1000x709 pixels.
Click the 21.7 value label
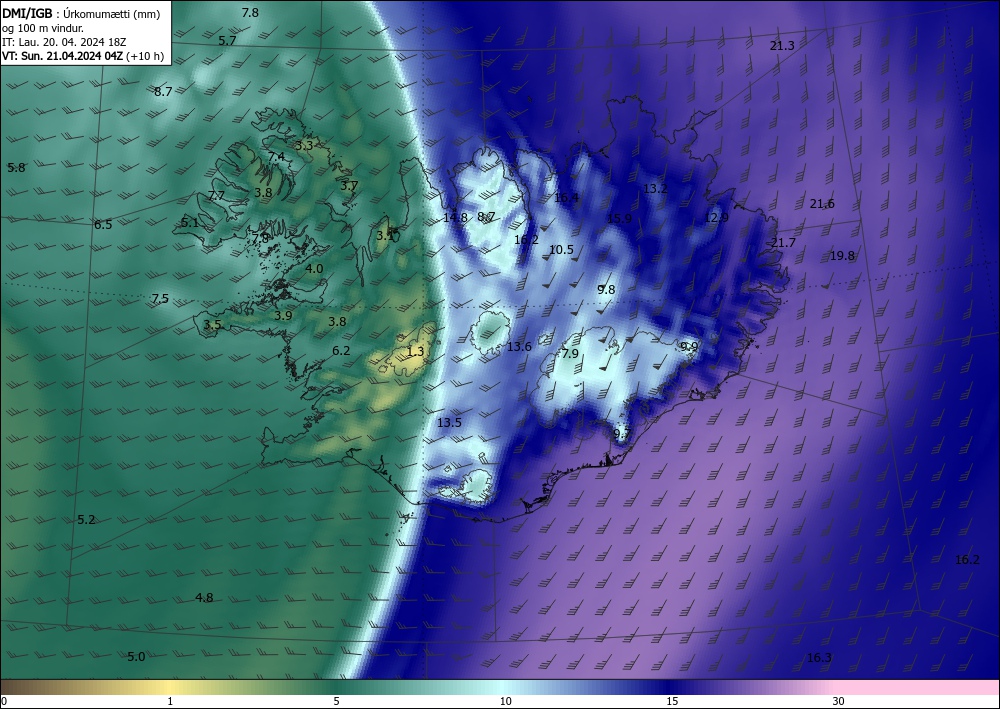pyautogui.click(x=783, y=243)
